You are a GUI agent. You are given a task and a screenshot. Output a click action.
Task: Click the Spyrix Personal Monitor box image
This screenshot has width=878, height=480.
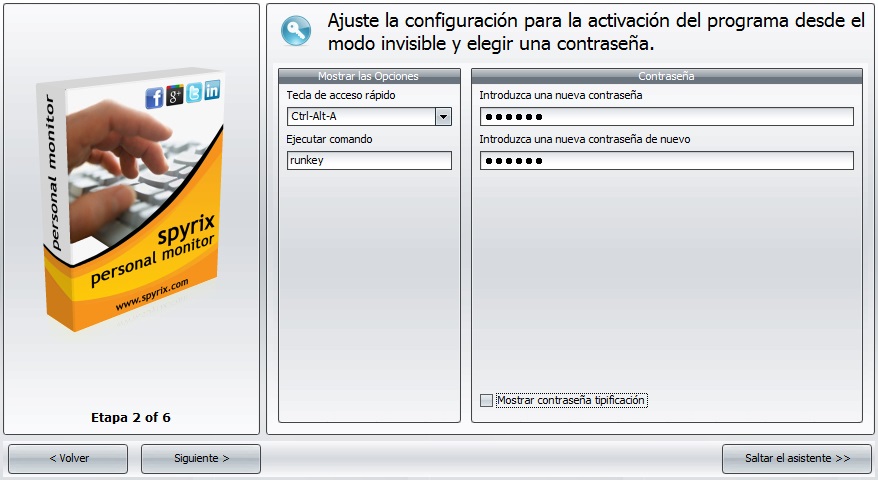[x=132, y=199]
